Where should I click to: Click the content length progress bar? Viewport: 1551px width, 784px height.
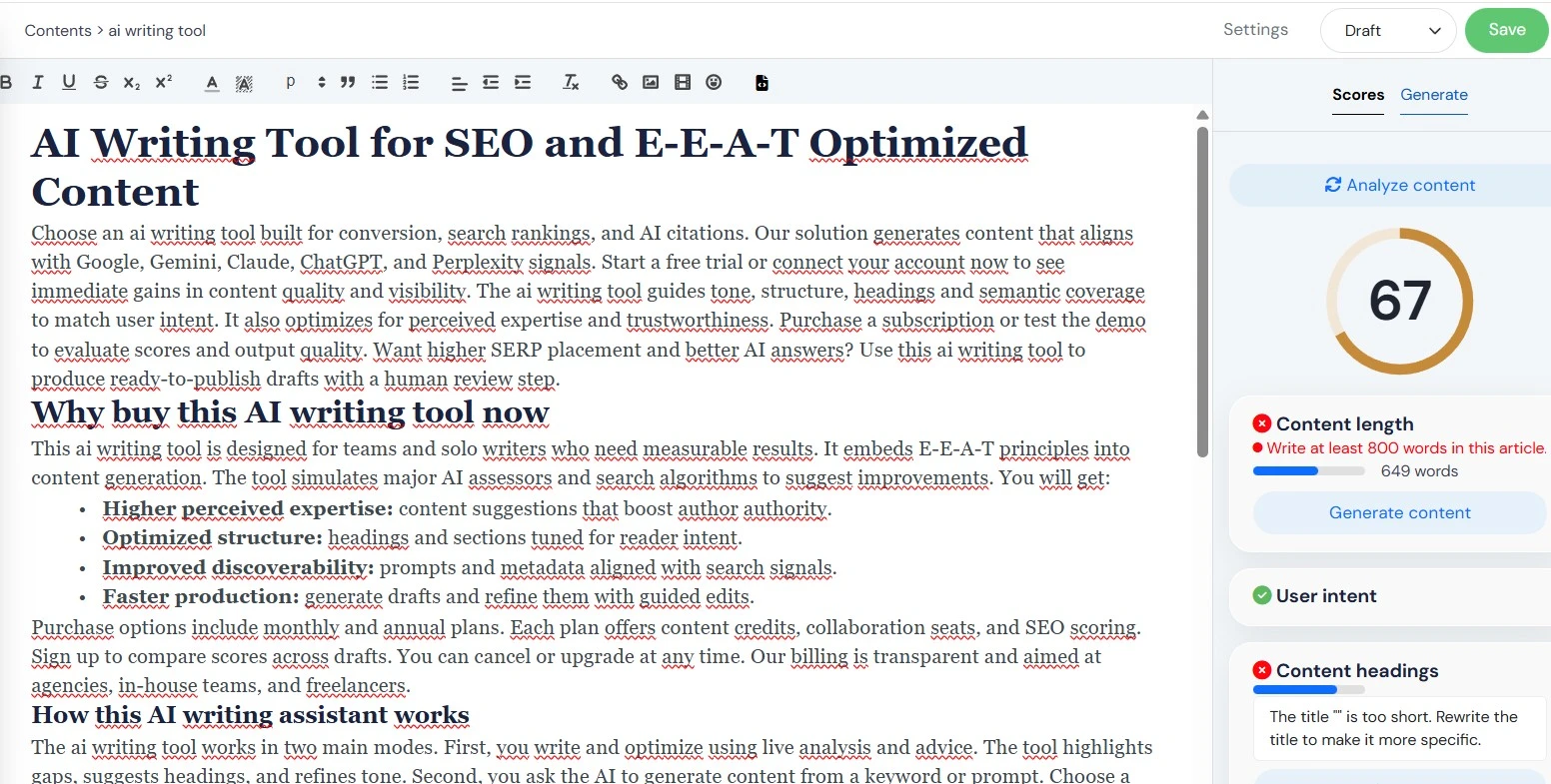click(x=1308, y=470)
